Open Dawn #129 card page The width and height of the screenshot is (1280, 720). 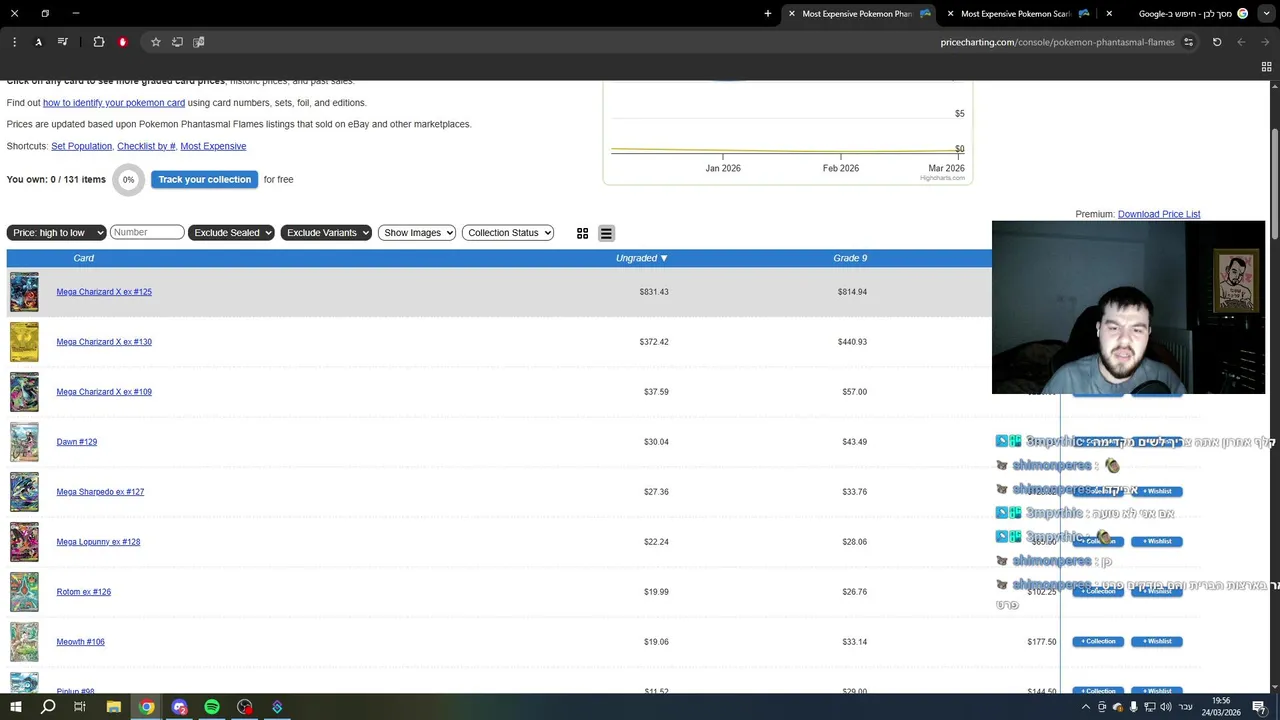click(77, 442)
